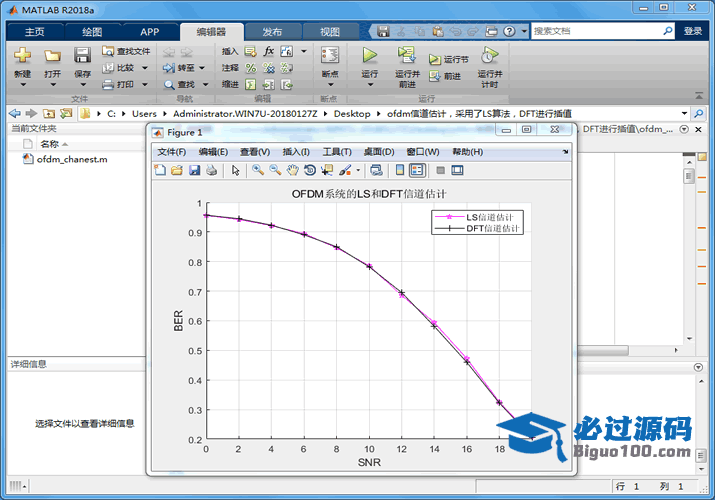Activate the Data Cursor tool in Figure

tap(327, 170)
